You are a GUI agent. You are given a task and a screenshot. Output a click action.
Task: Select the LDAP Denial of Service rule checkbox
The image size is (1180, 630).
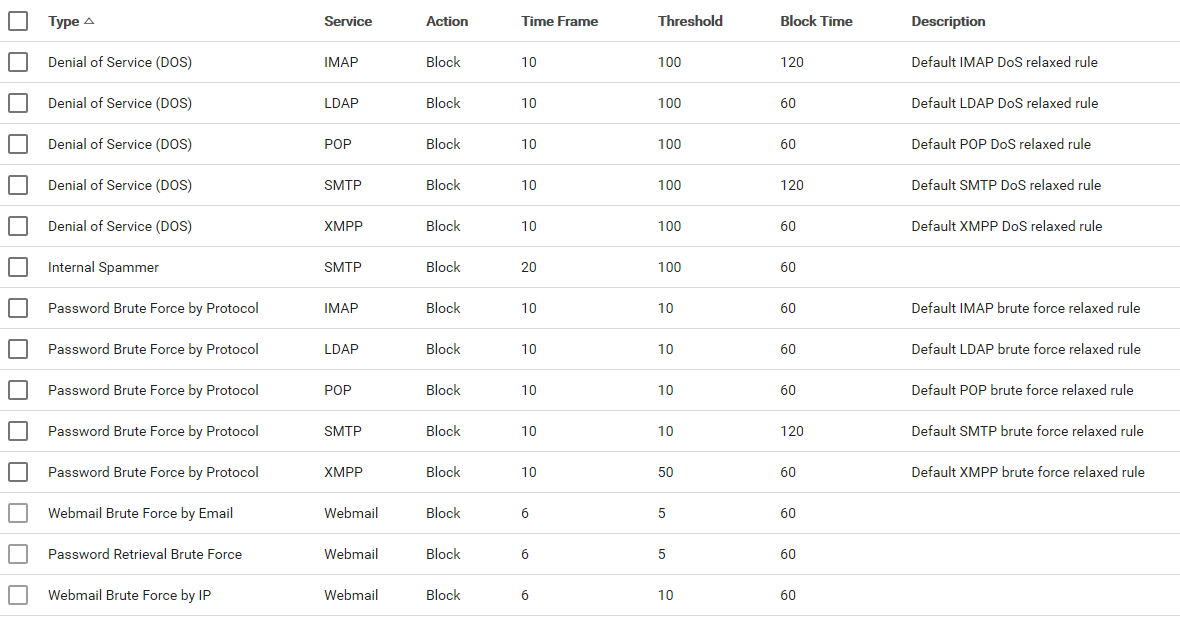[18, 103]
